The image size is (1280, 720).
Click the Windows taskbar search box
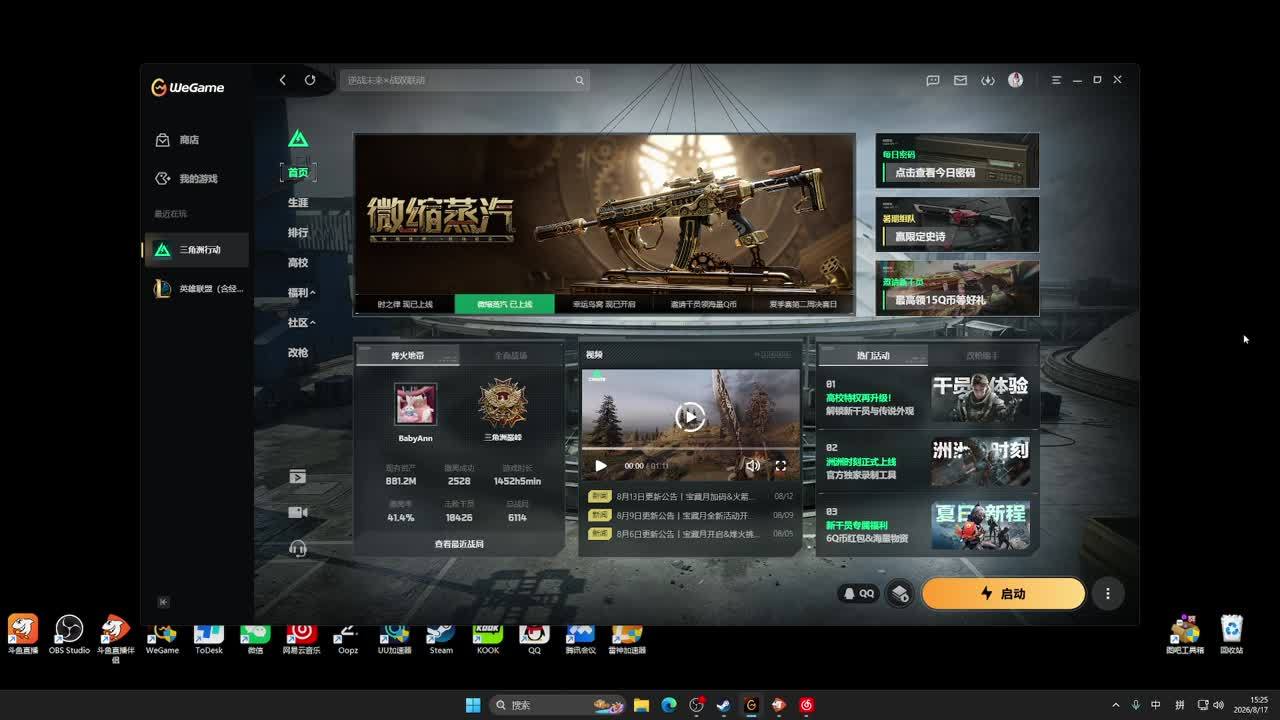pos(558,705)
